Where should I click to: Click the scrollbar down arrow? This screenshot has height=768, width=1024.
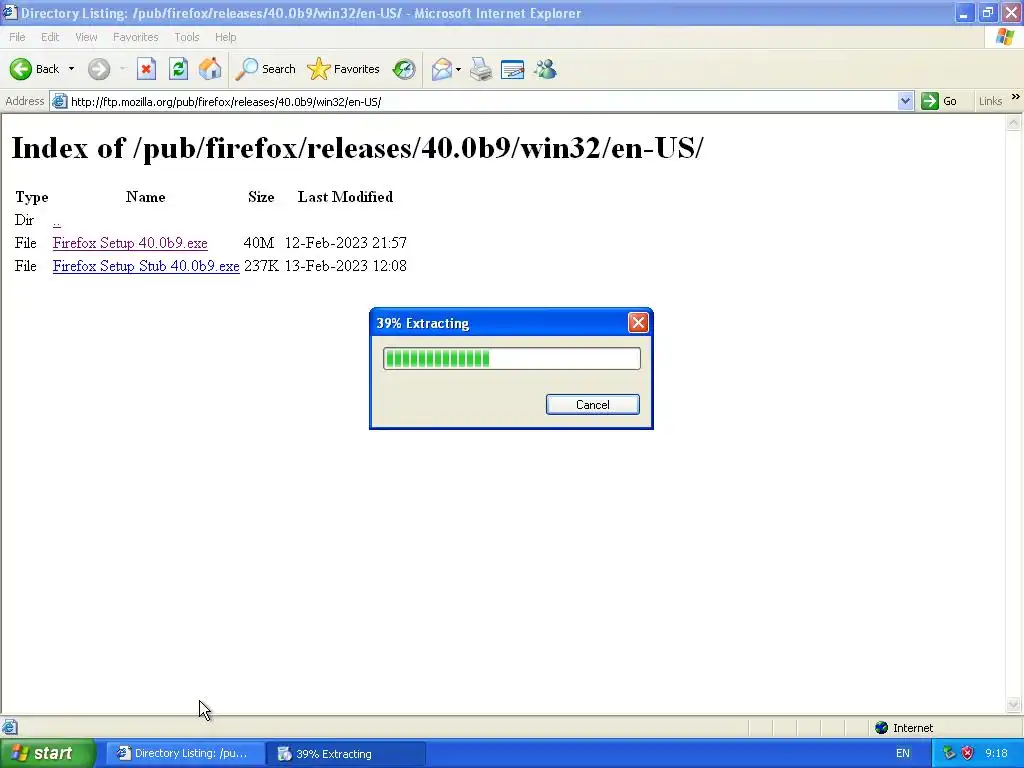(1014, 704)
